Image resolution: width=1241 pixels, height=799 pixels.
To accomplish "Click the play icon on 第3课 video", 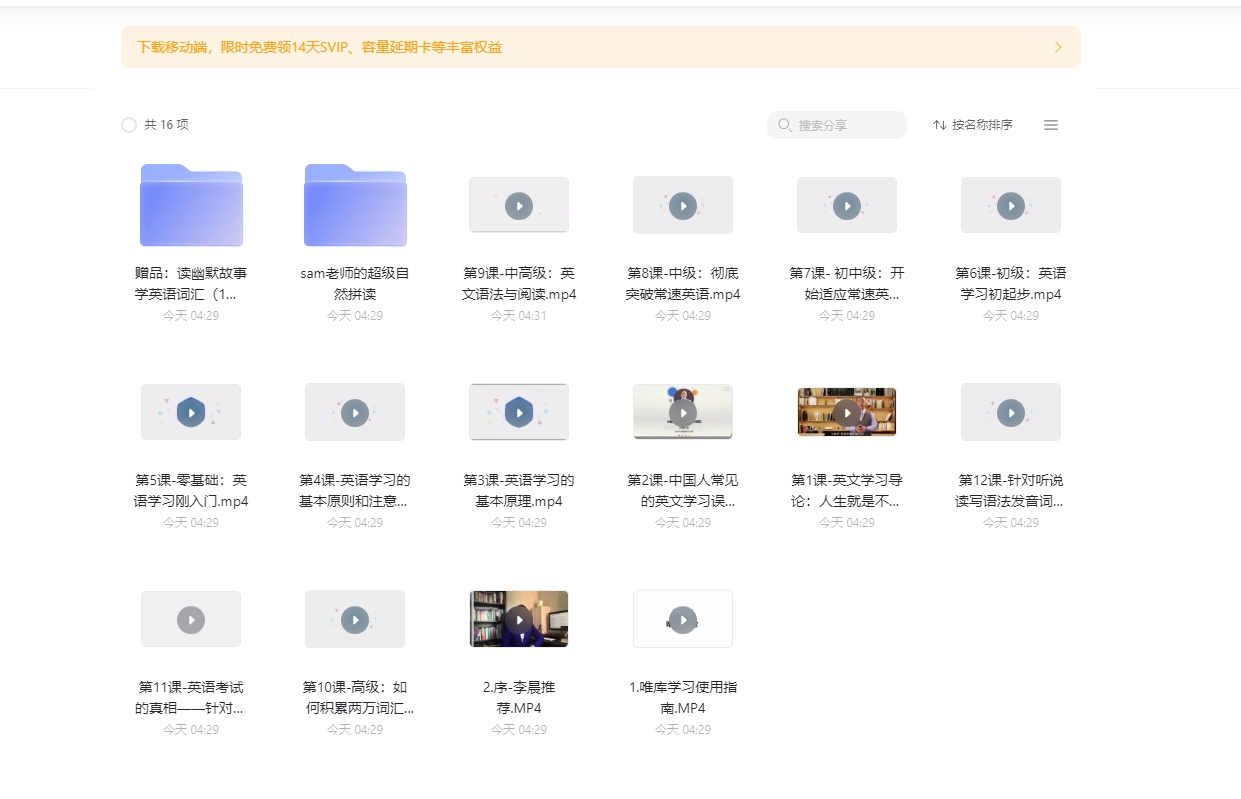I will pos(519,411).
